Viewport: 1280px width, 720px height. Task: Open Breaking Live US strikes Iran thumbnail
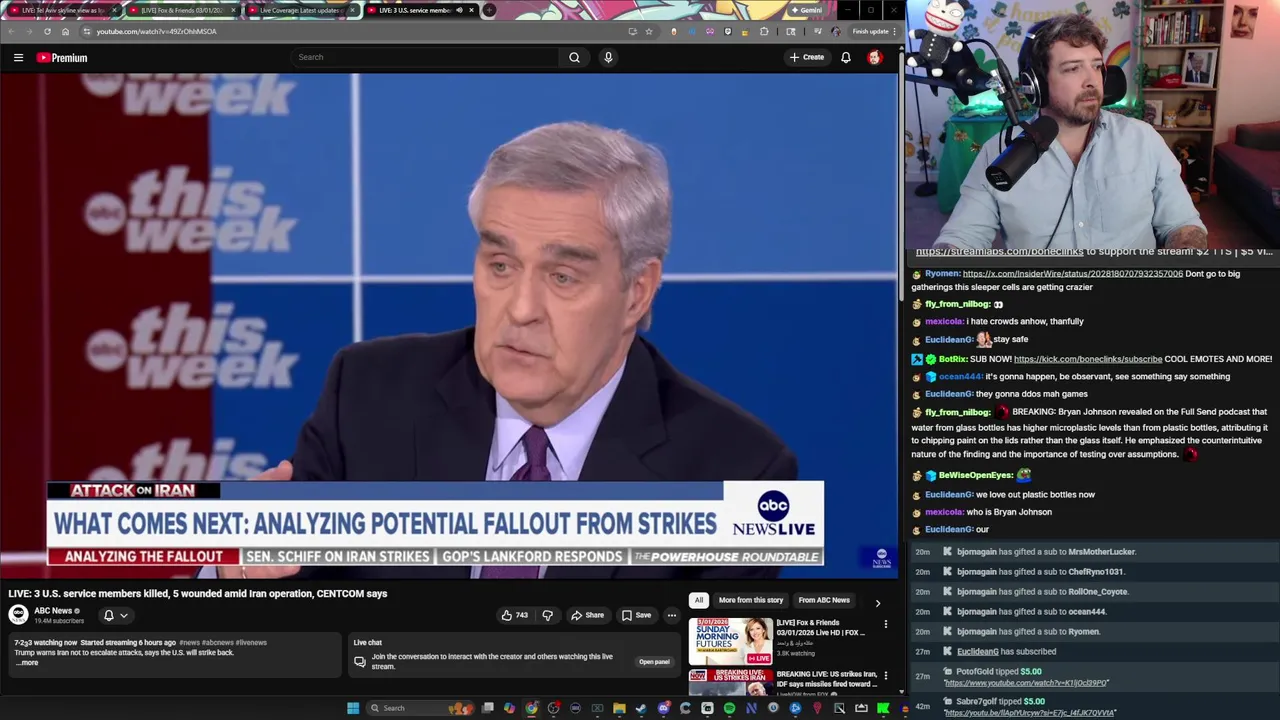coord(730,683)
